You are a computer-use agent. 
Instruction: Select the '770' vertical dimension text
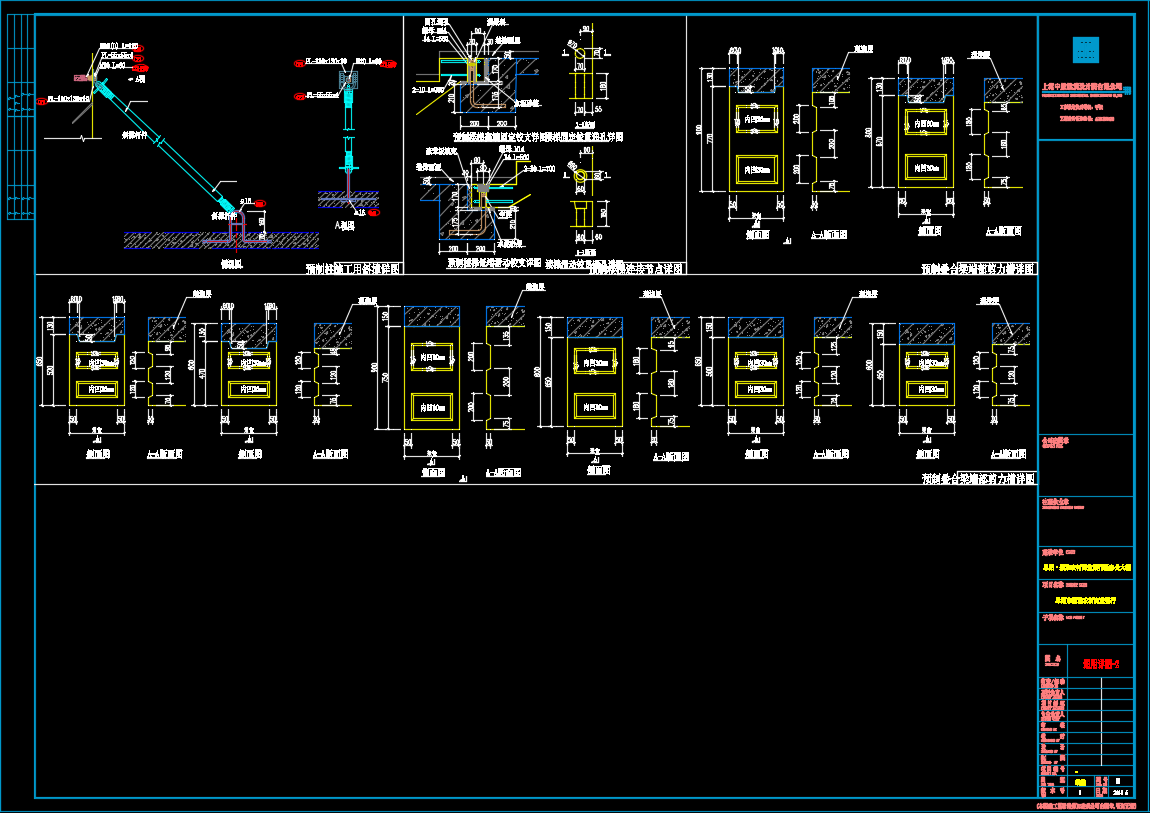[x=708, y=138]
